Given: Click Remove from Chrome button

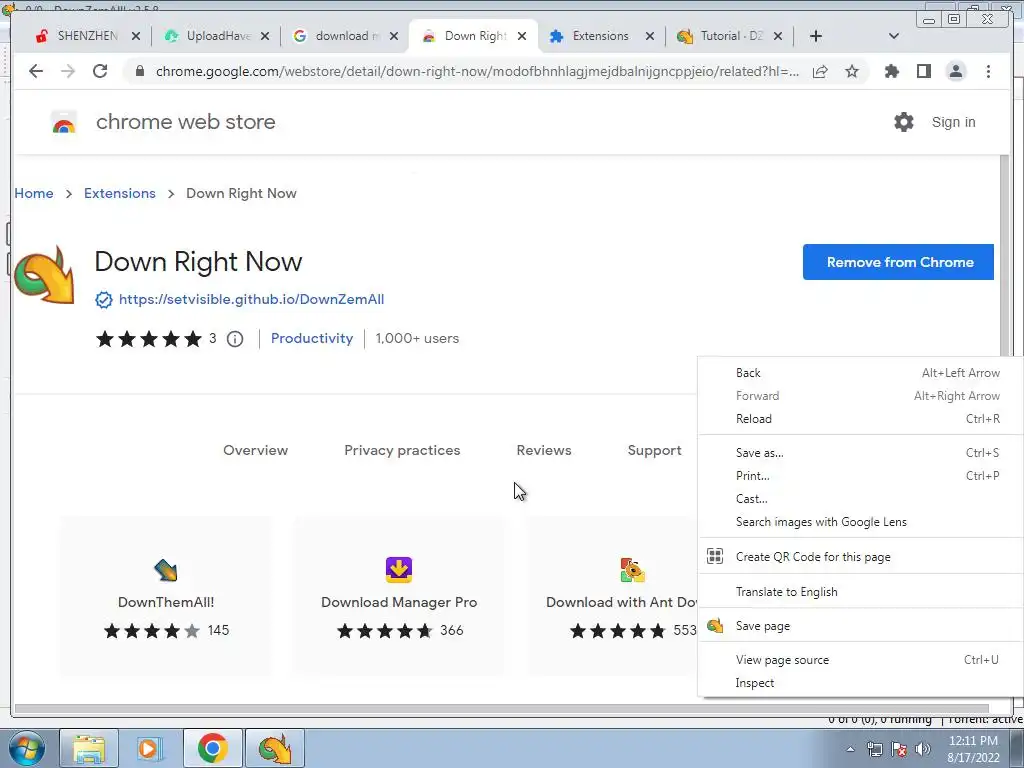Looking at the screenshot, I should pos(899,263).
